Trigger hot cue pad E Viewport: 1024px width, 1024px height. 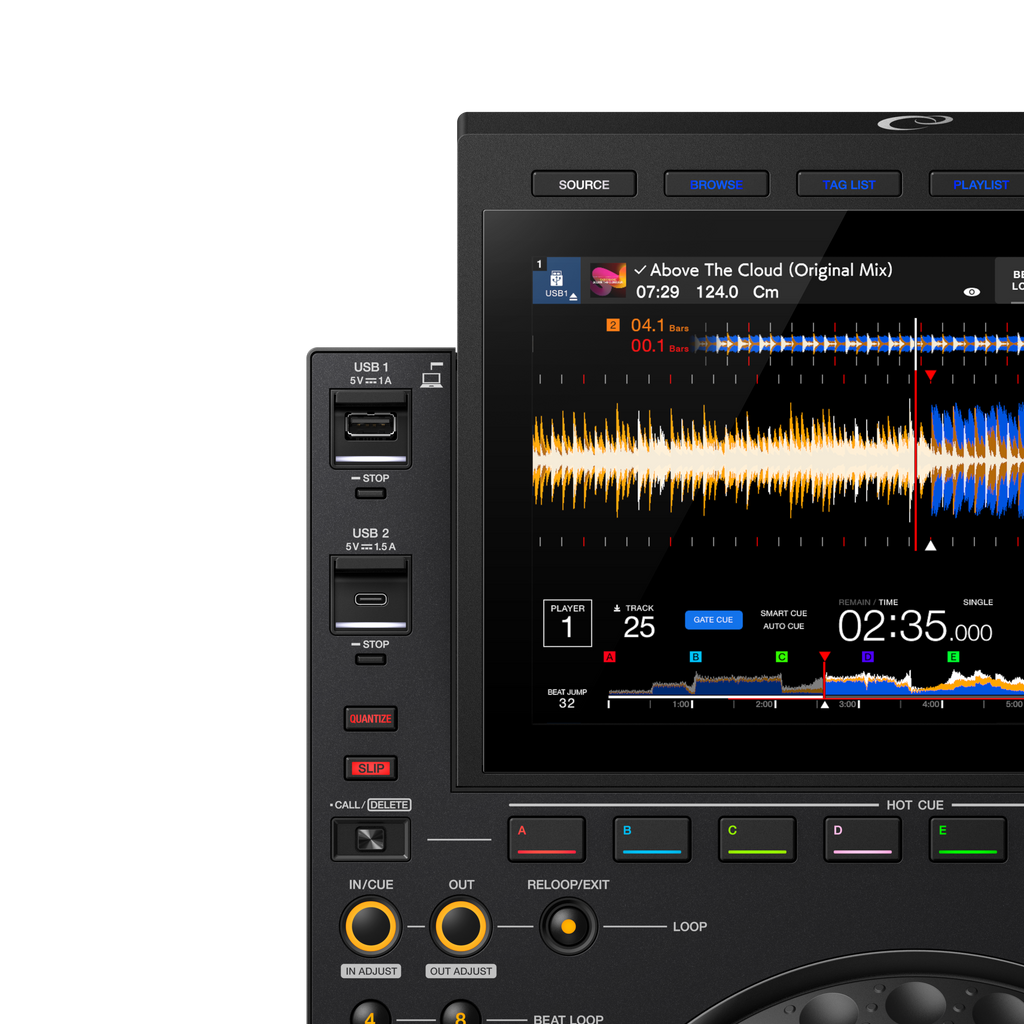tap(967, 839)
